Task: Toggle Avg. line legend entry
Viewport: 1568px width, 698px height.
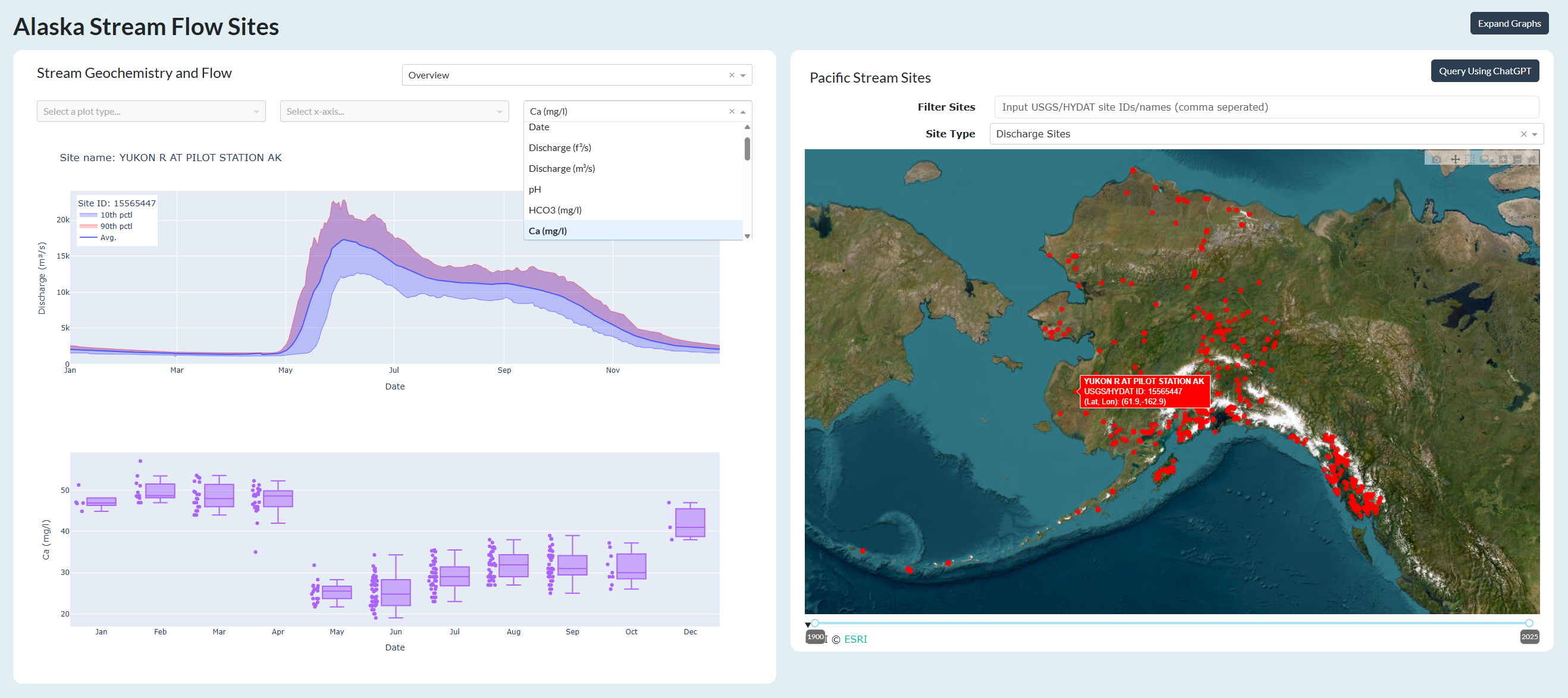Action: coord(108,237)
